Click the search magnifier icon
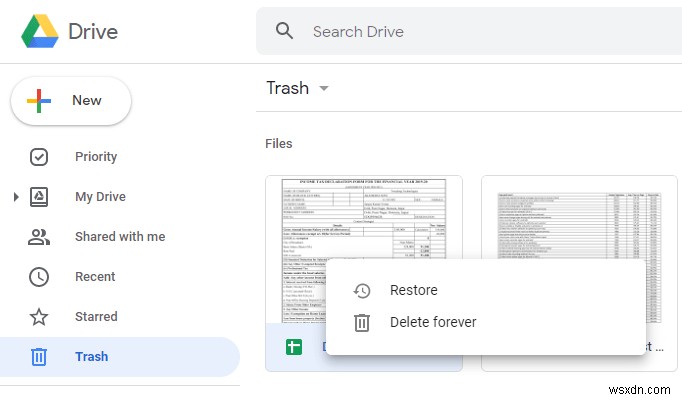Viewport: 682px width, 400px height. pyautogui.click(x=284, y=31)
